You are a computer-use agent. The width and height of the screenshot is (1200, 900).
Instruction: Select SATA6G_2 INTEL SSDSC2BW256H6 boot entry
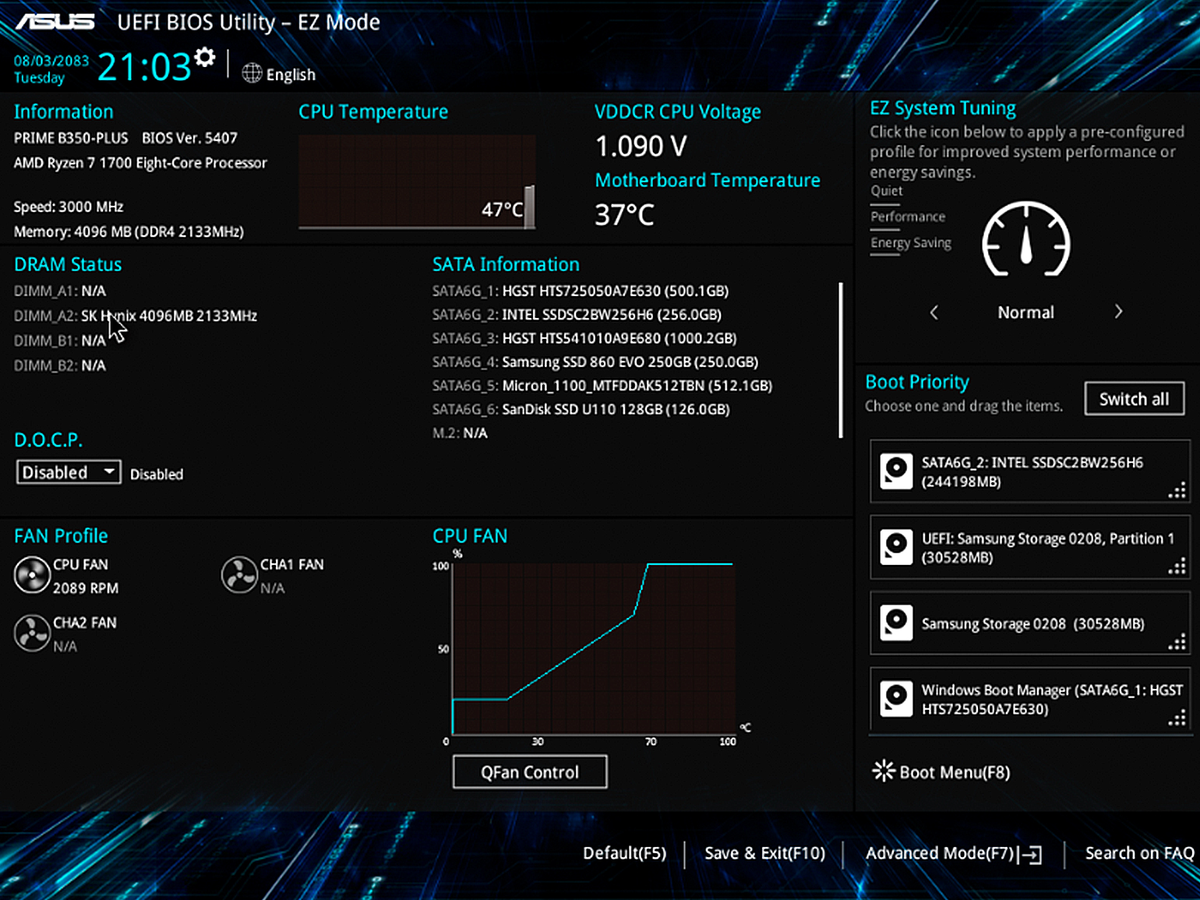[1031, 472]
